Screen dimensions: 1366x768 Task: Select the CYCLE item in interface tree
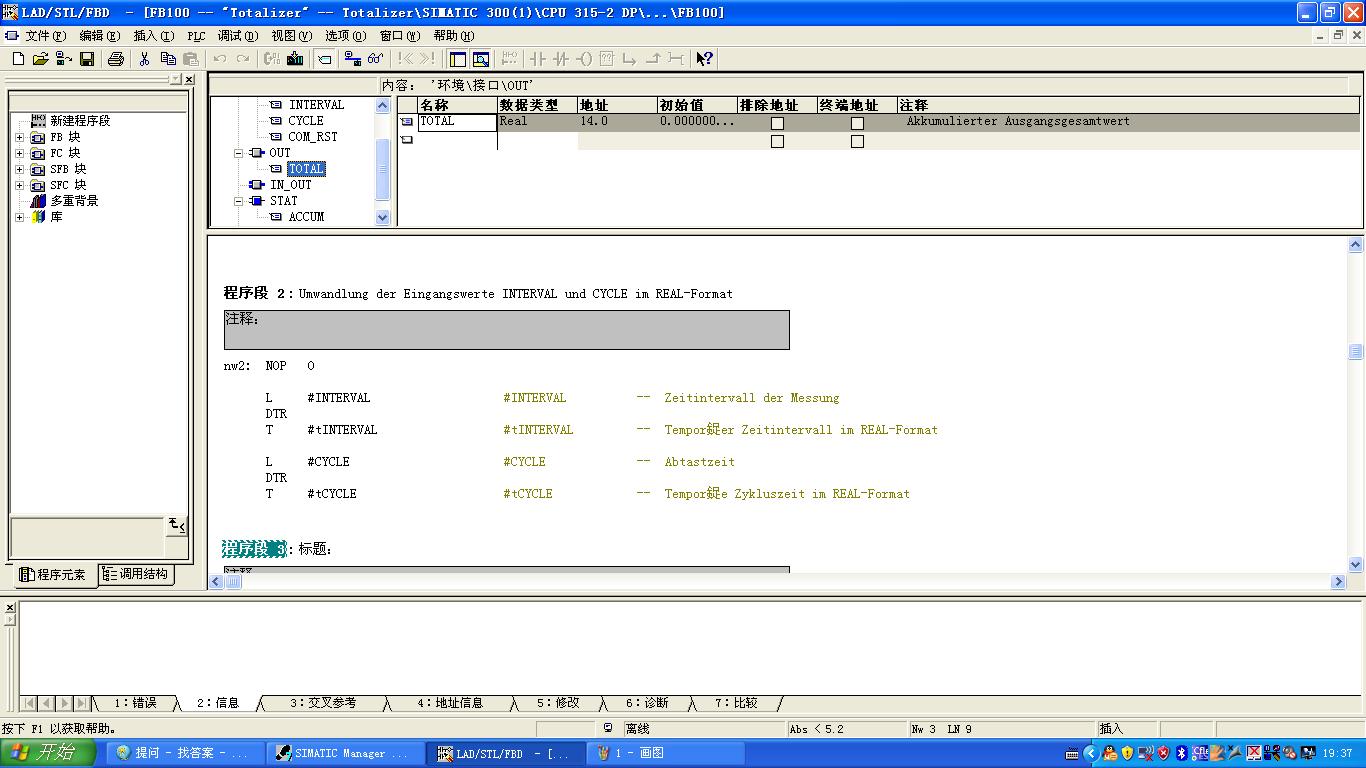pyautogui.click(x=306, y=121)
